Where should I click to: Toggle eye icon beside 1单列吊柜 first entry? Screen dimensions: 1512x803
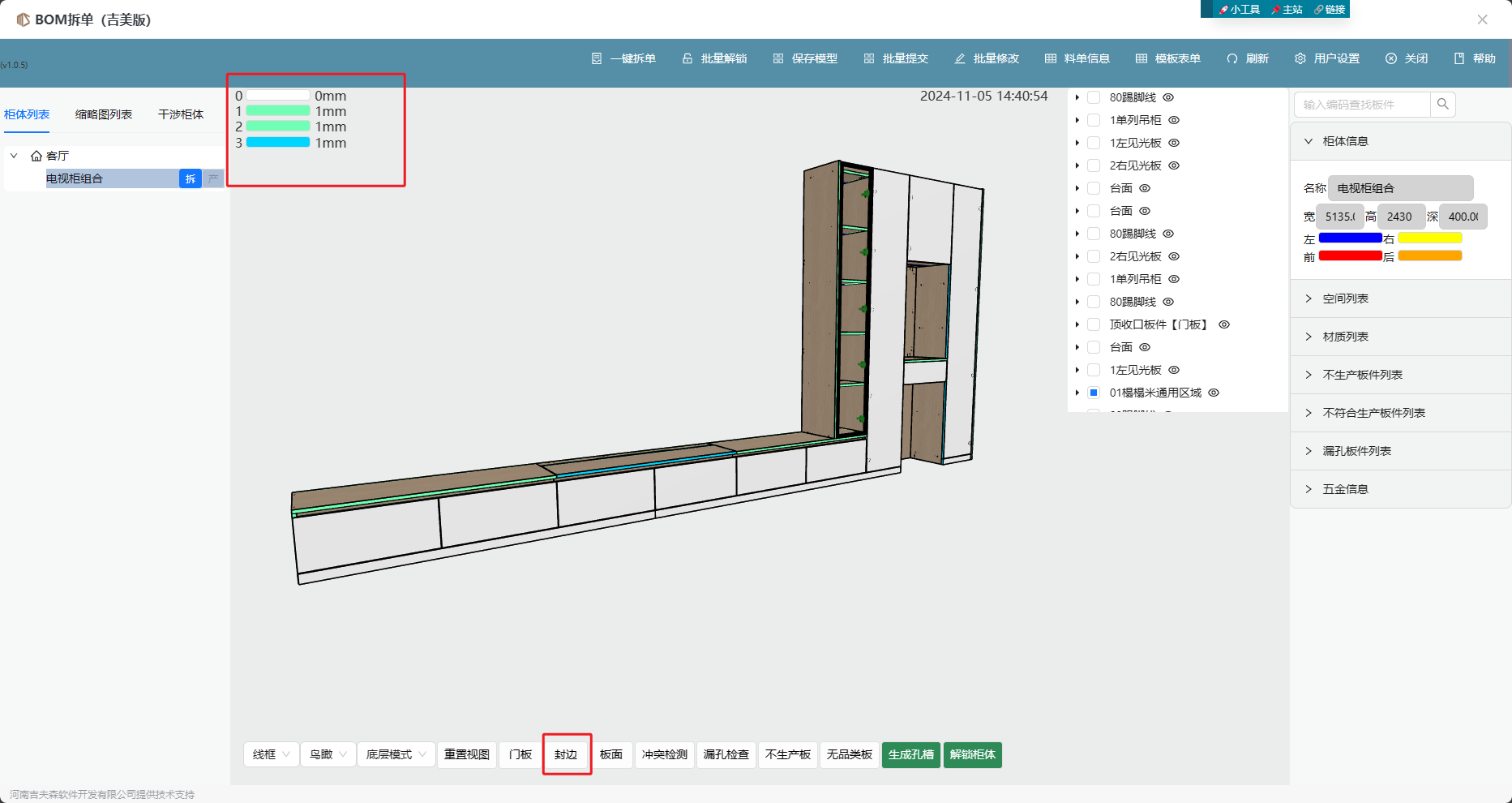tap(1174, 120)
